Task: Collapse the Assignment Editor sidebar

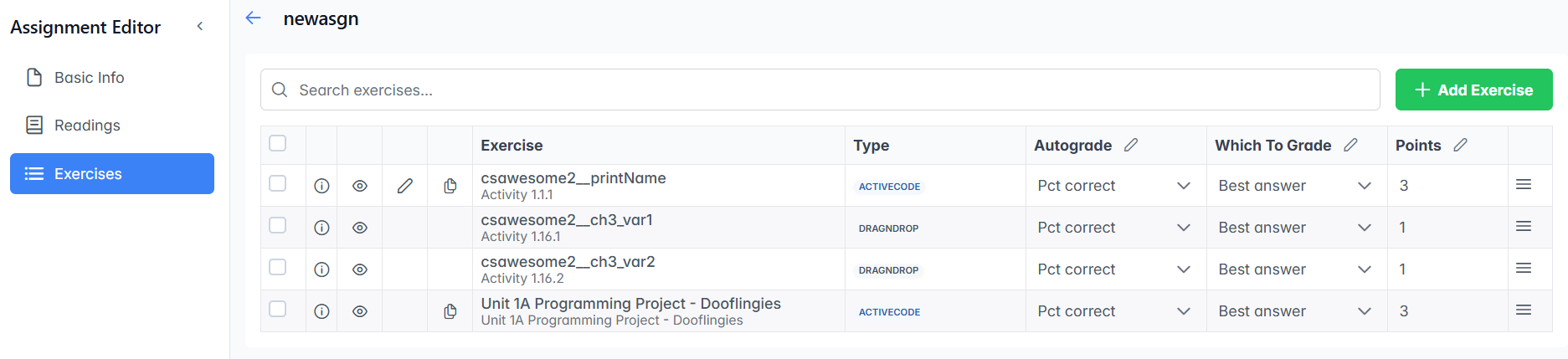Action: pos(200,27)
